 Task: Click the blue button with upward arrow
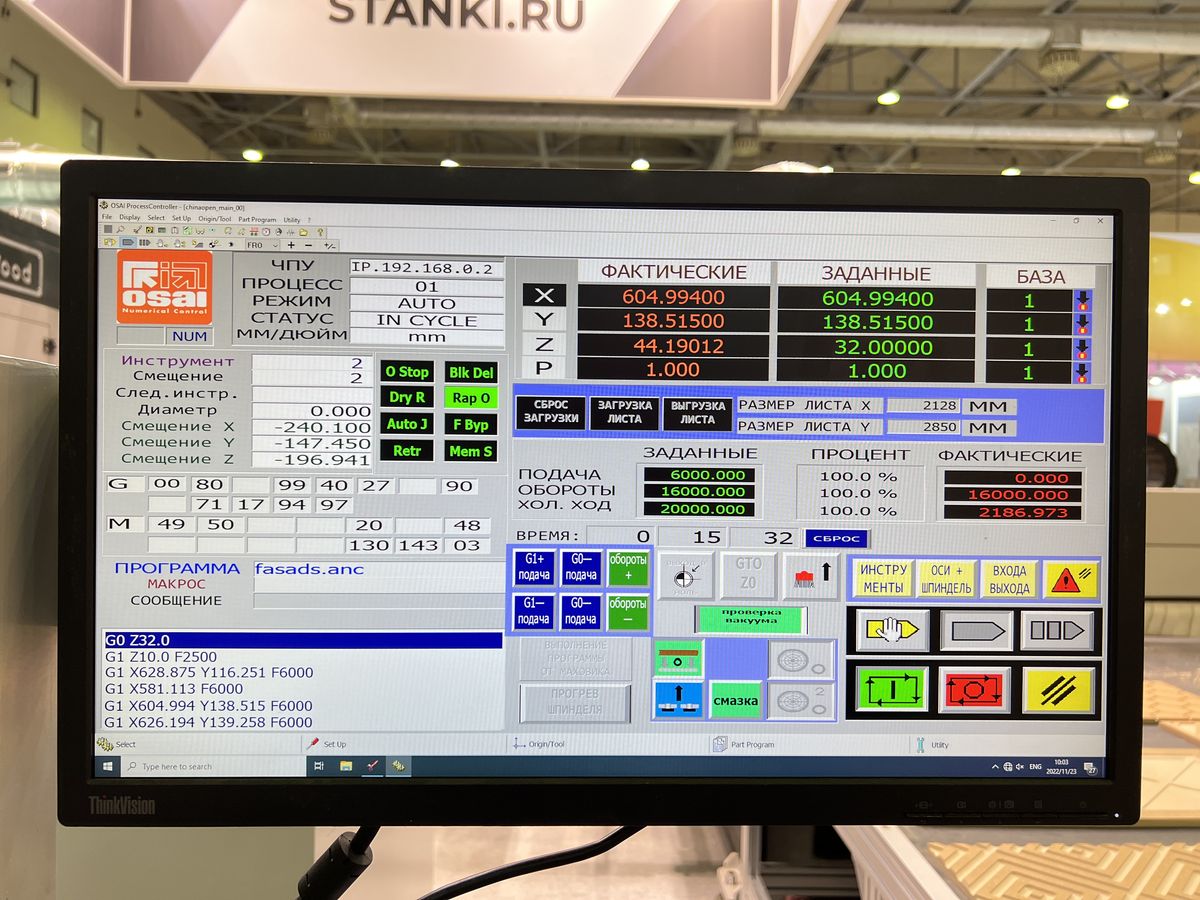click(677, 699)
